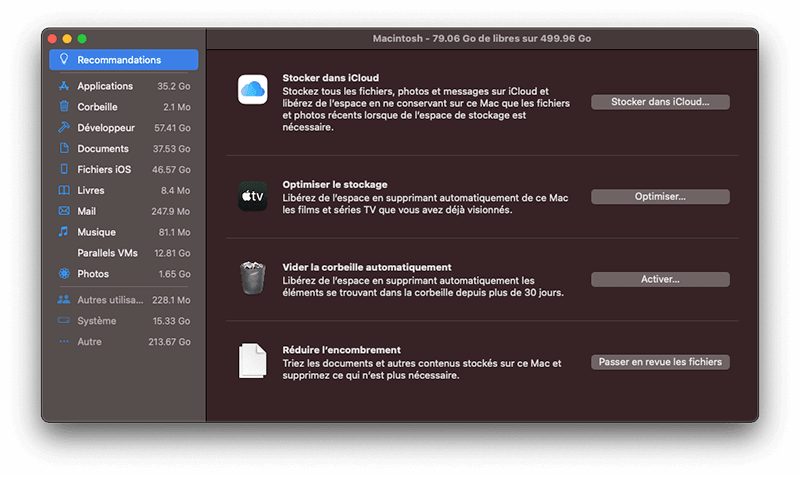The image size is (800, 477).
Task: Click the Autres utilisa... label
Action: coord(110,300)
